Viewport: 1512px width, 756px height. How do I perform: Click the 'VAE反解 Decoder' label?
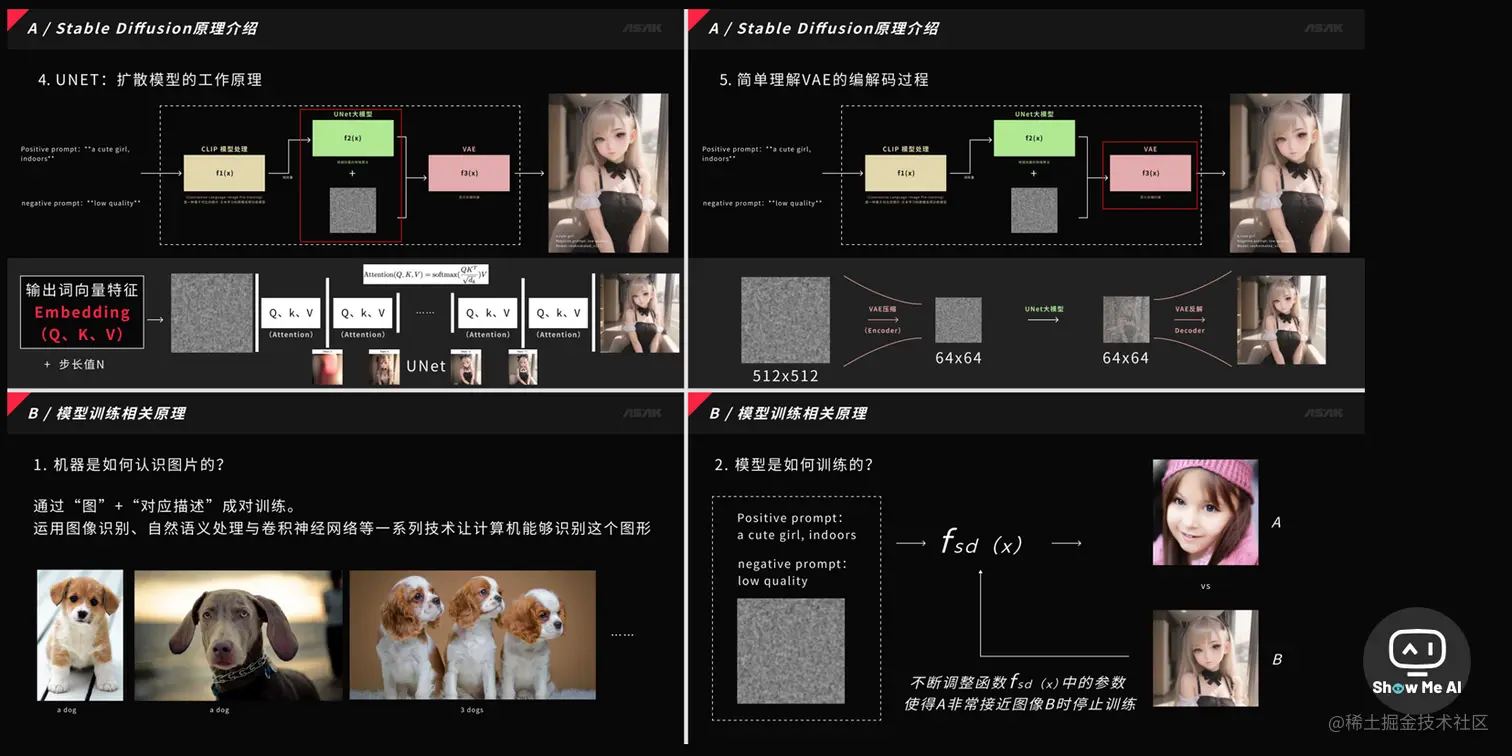point(1190,320)
